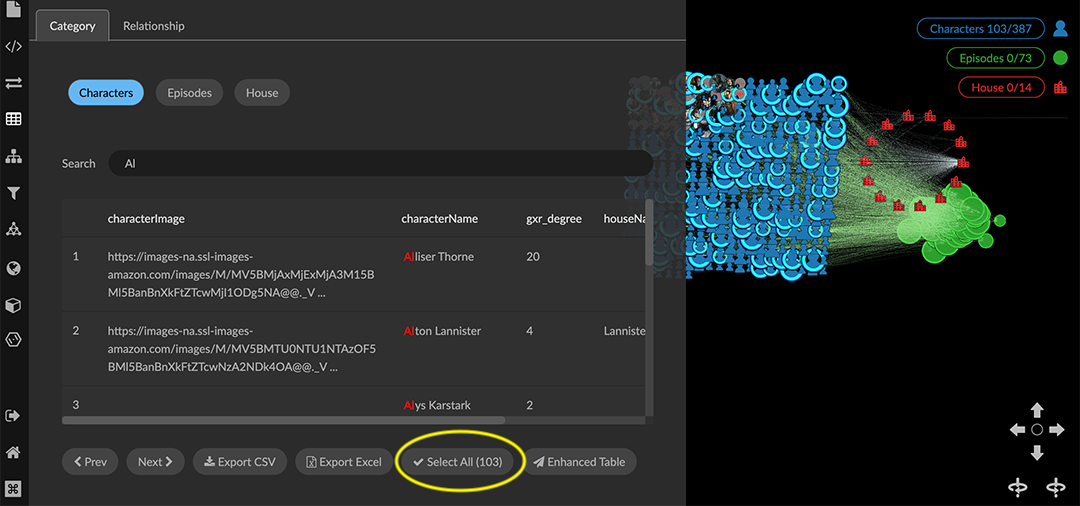Click row 2 image URL cell
Image resolution: width=1080 pixels, height=506 pixels.
242,349
